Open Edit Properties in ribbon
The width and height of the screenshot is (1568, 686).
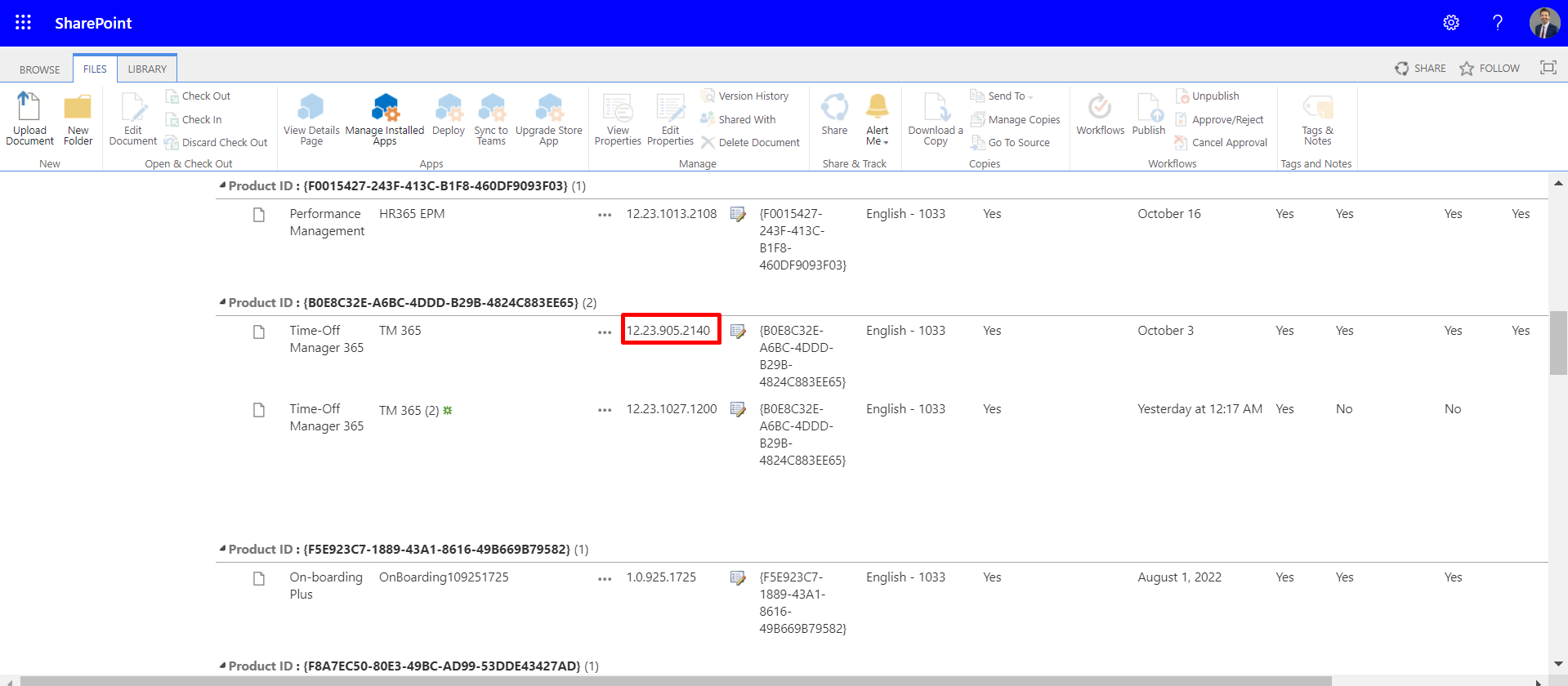click(670, 119)
